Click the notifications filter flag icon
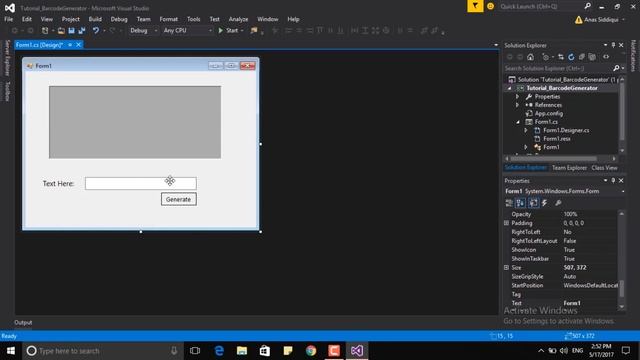 [x=475, y=6]
